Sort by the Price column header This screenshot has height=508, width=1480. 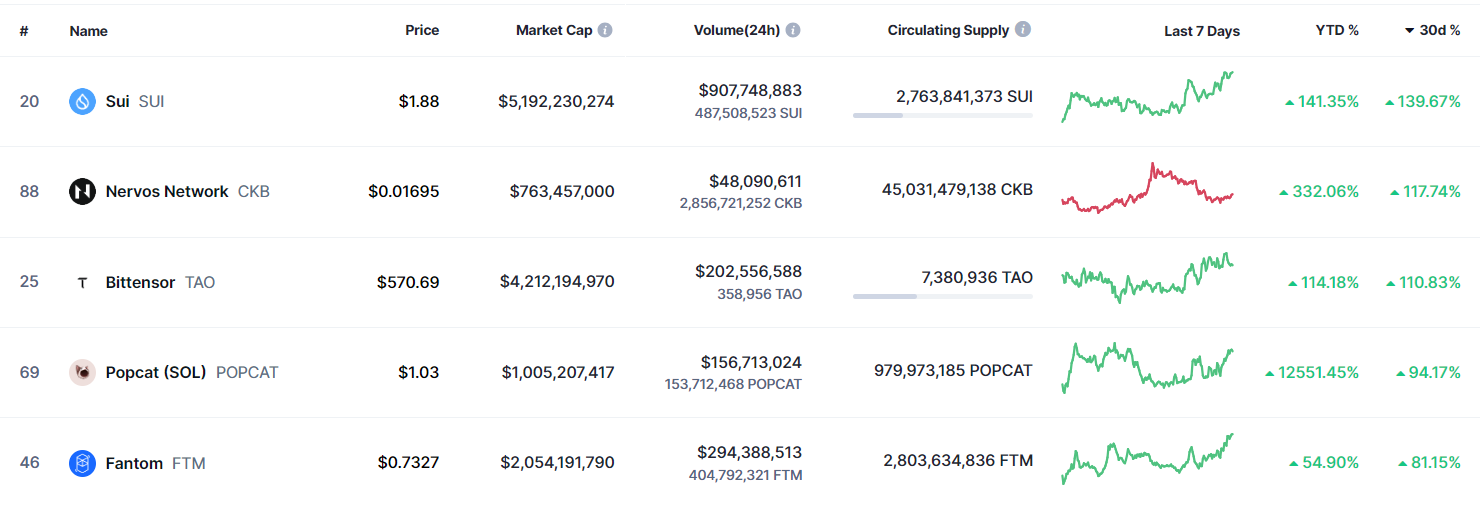pos(422,30)
